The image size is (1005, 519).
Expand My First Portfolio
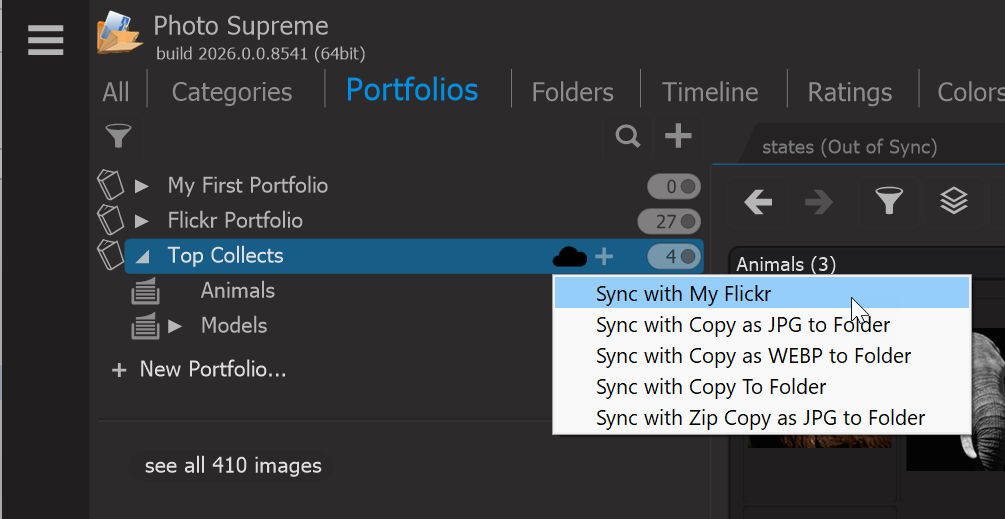pos(142,186)
